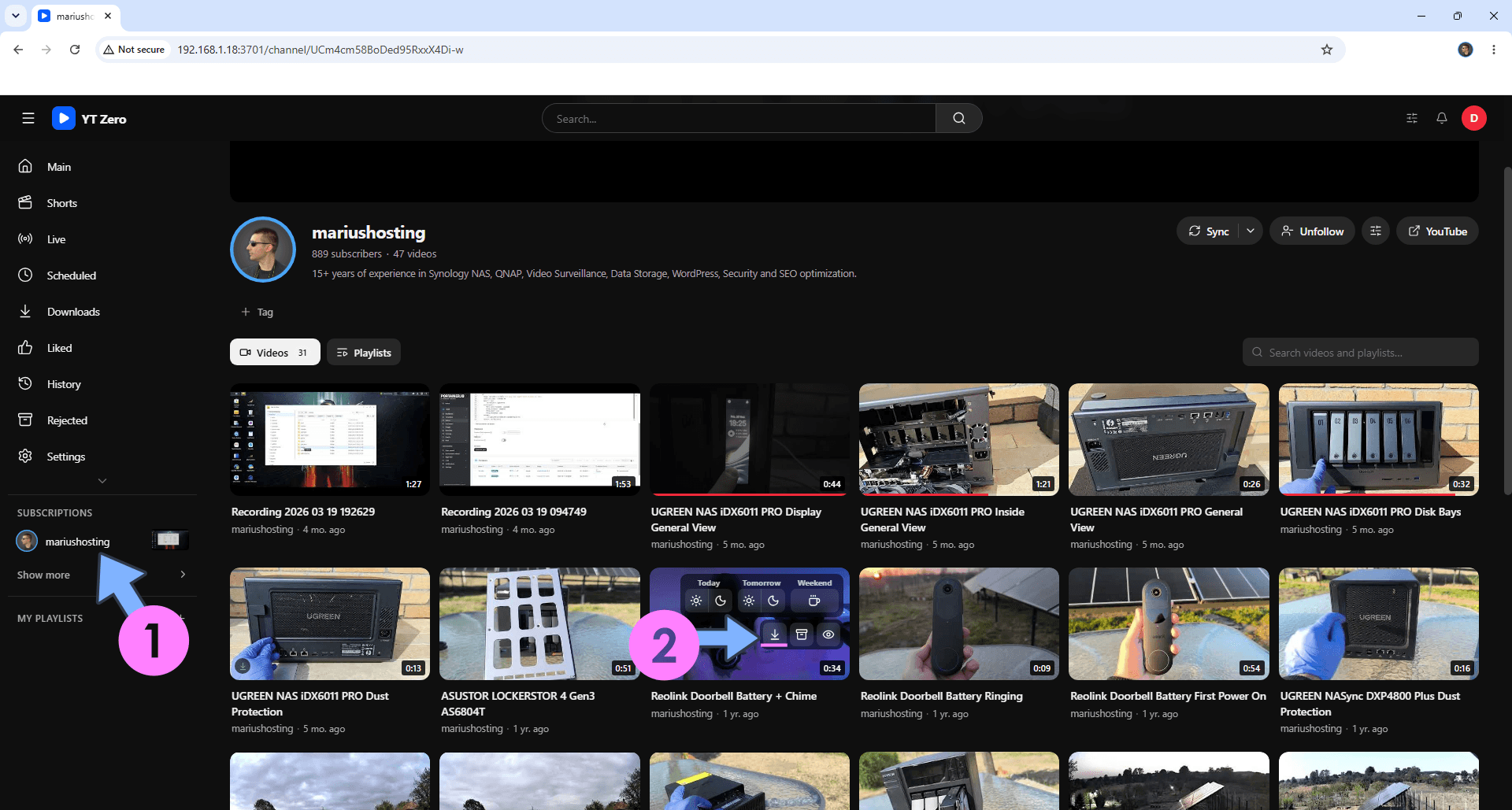1512x810 pixels.
Task: Click the page vertical scrollbar
Action: 1507,331
